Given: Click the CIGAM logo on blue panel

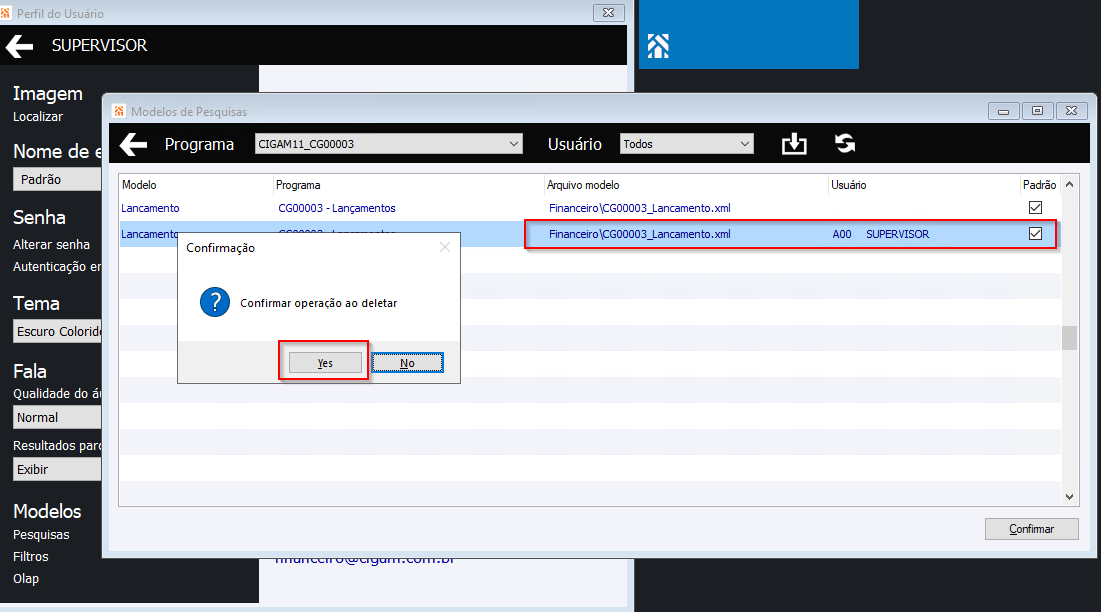Looking at the screenshot, I should tap(658, 46).
